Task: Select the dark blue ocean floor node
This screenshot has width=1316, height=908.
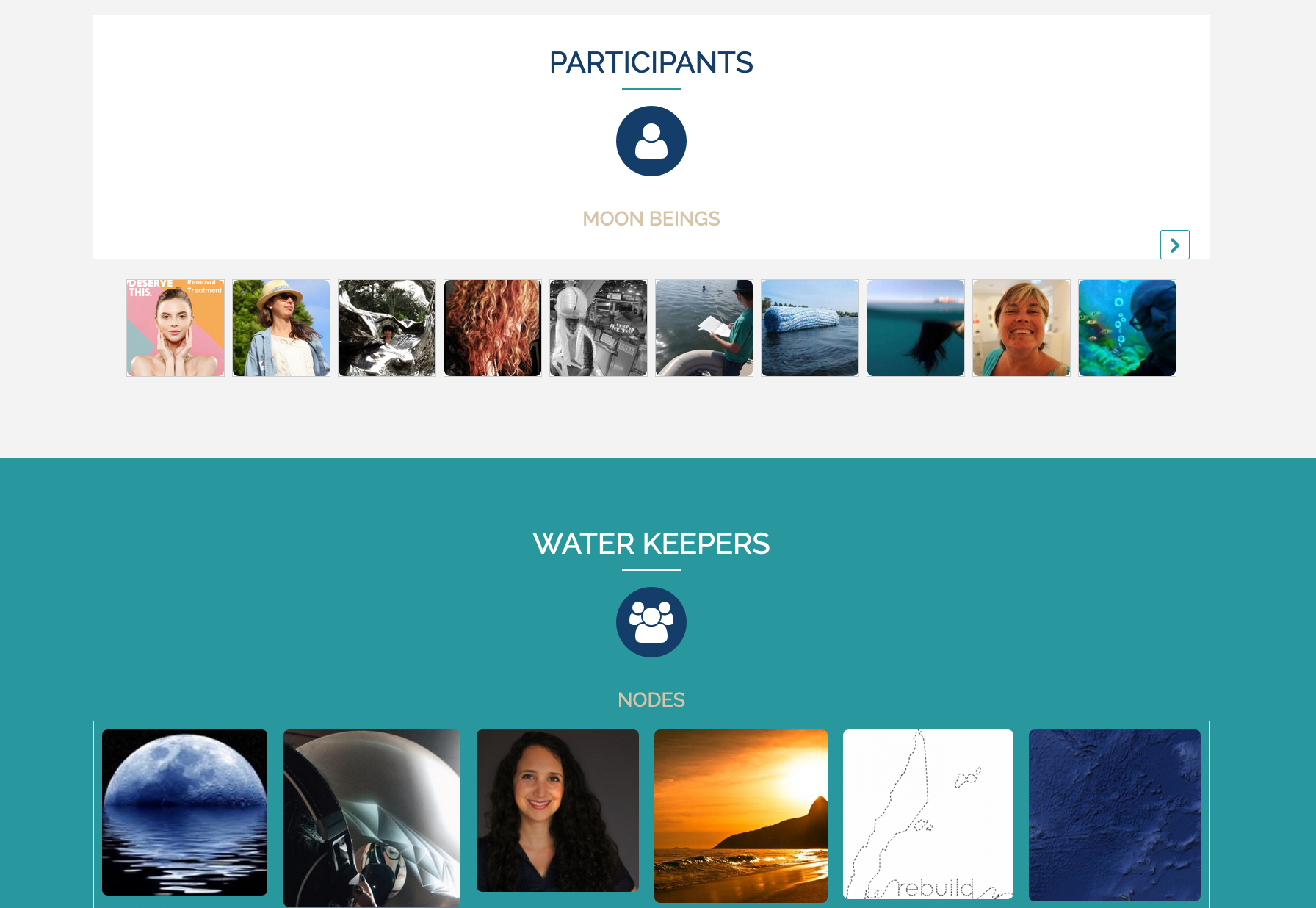Action: [x=1115, y=815]
